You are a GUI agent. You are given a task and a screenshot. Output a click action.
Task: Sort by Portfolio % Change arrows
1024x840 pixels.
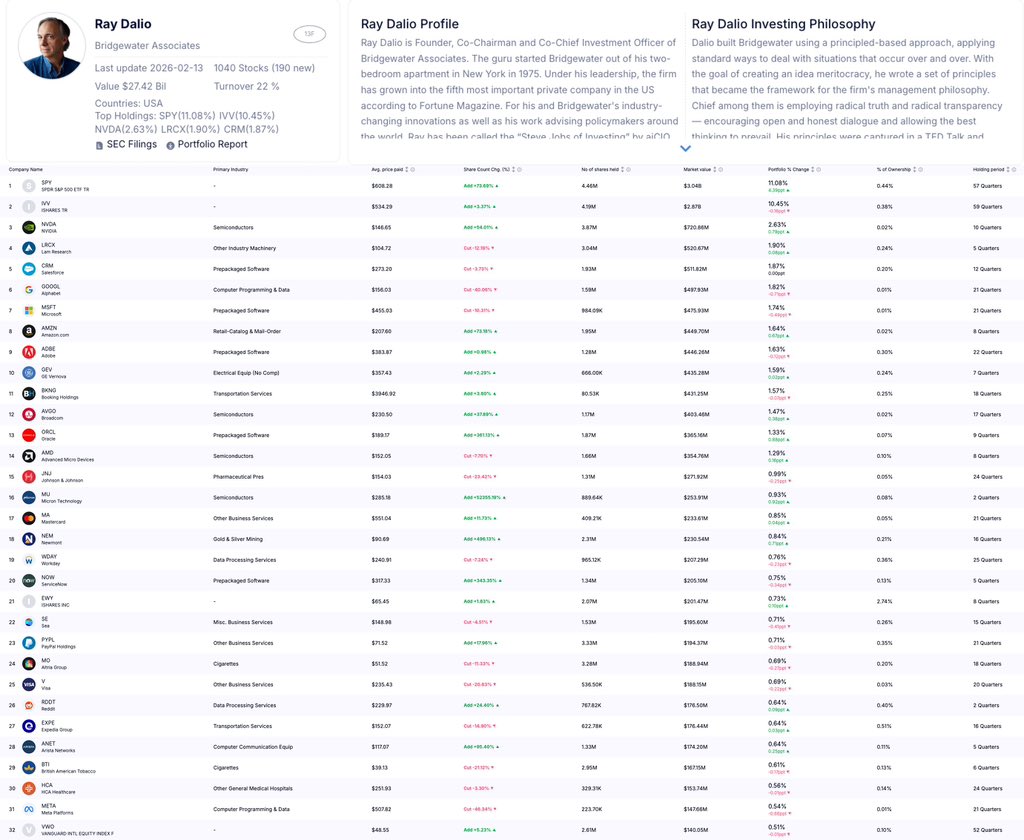click(x=812, y=169)
